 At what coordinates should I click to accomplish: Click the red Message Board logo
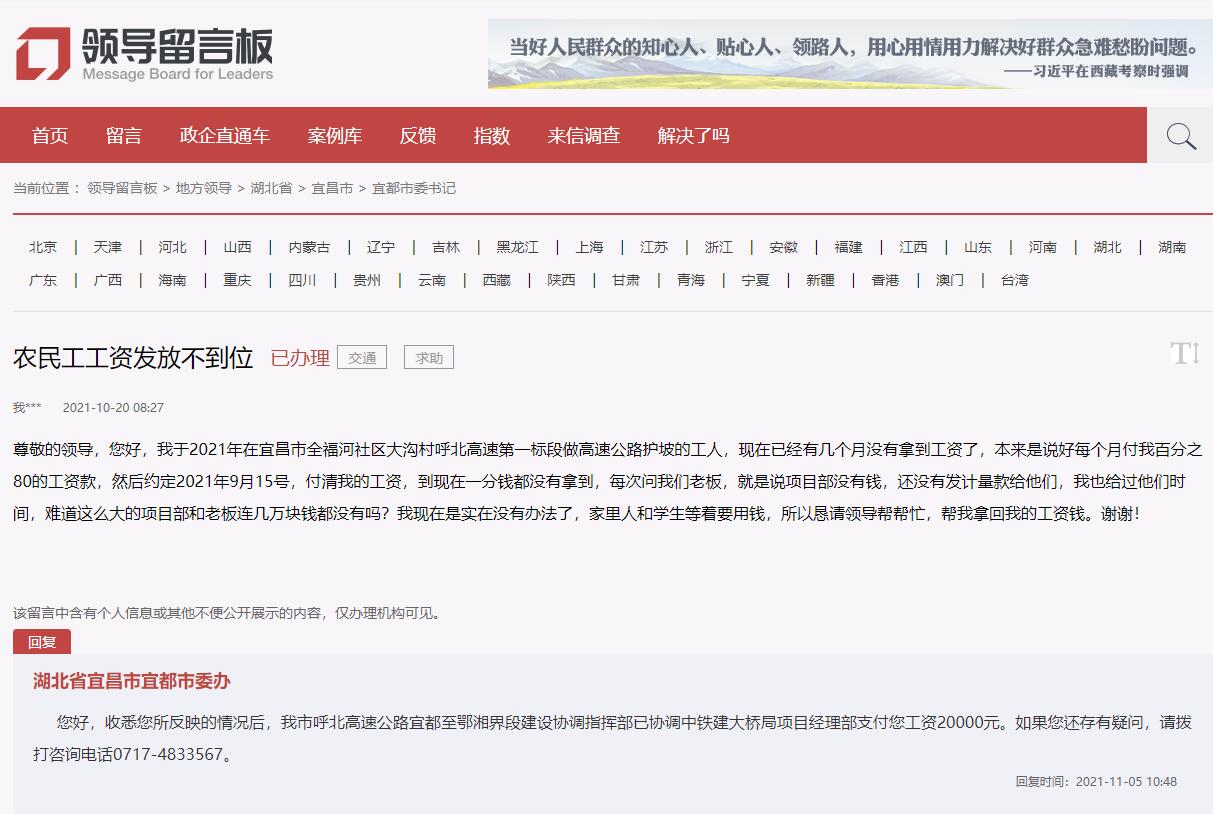tap(43, 54)
